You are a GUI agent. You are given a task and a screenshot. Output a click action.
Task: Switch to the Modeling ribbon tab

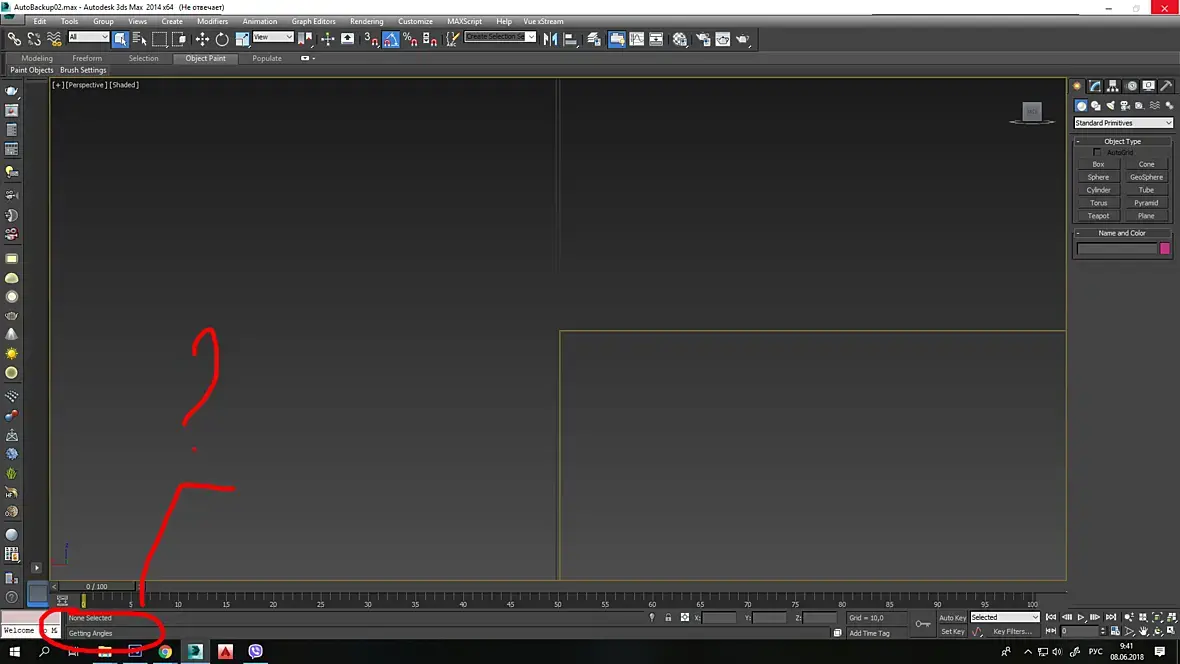coord(37,58)
